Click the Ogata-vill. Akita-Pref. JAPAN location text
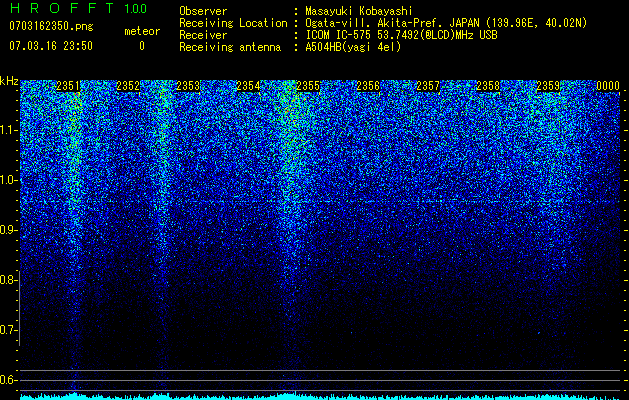The height and width of the screenshot is (400, 629). pos(446,23)
